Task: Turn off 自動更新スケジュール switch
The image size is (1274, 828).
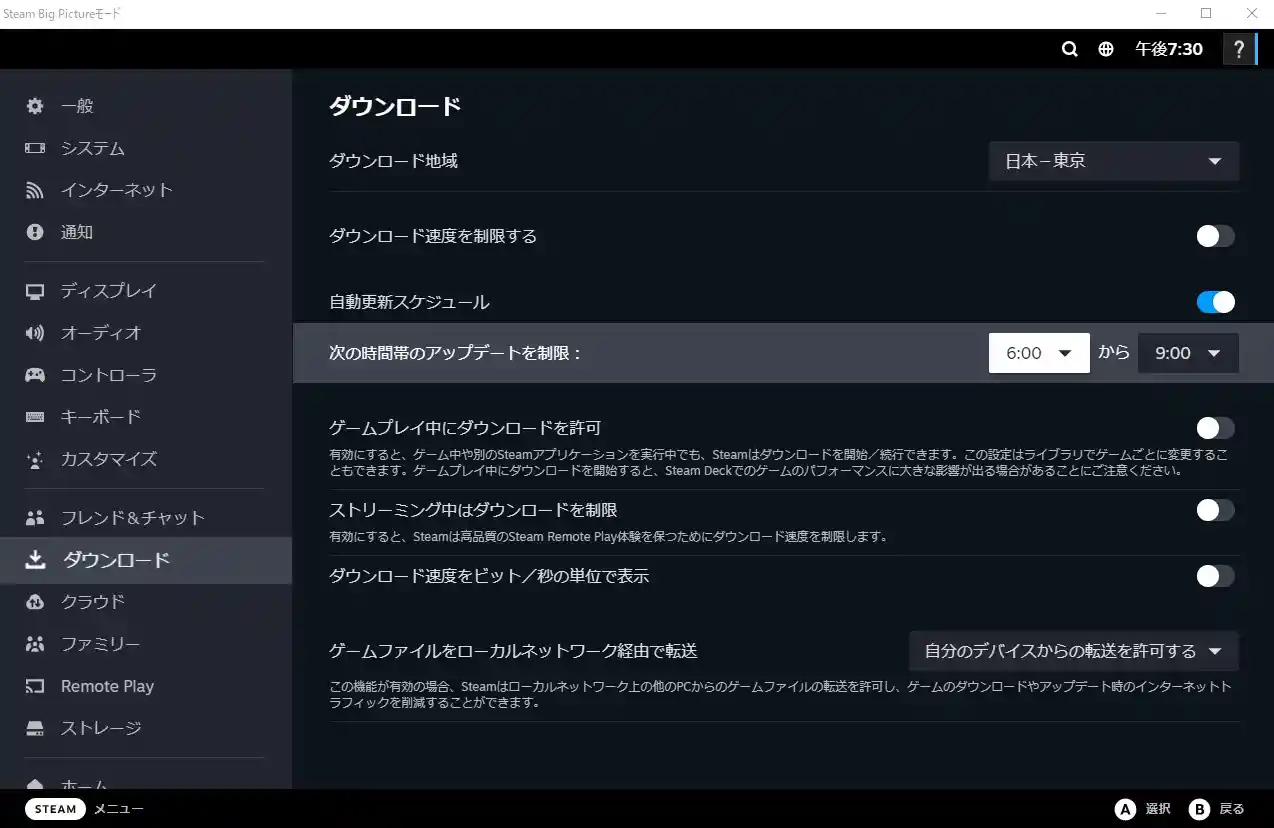Action: click(1215, 302)
